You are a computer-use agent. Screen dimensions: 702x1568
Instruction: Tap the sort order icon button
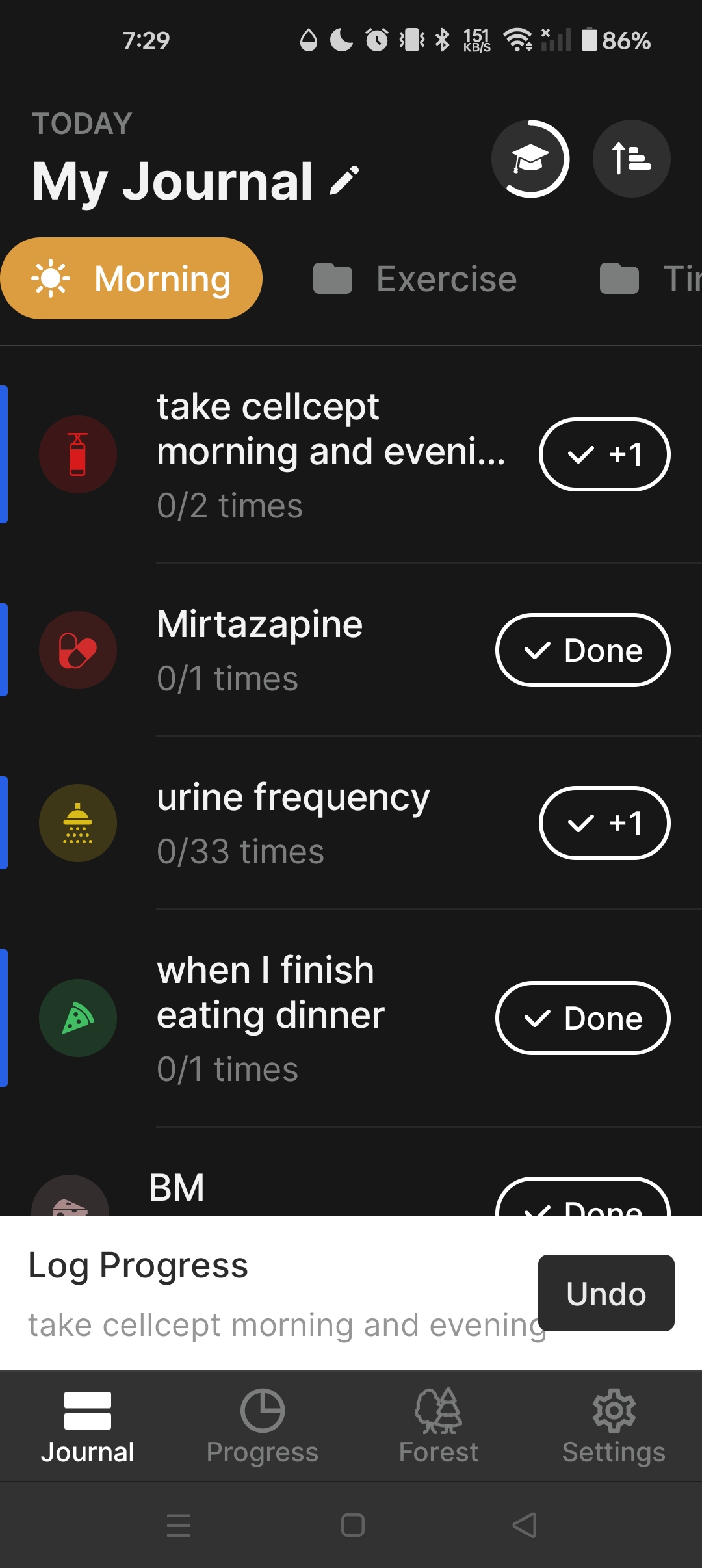631,159
